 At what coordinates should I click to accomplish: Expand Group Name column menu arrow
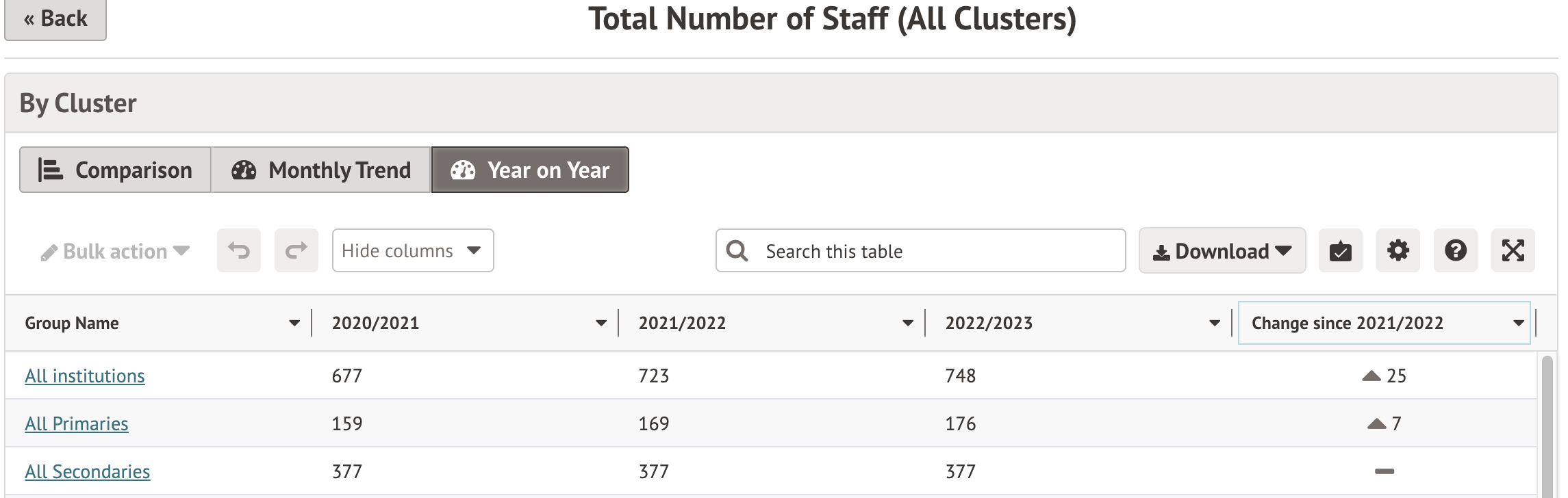[294, 323]
